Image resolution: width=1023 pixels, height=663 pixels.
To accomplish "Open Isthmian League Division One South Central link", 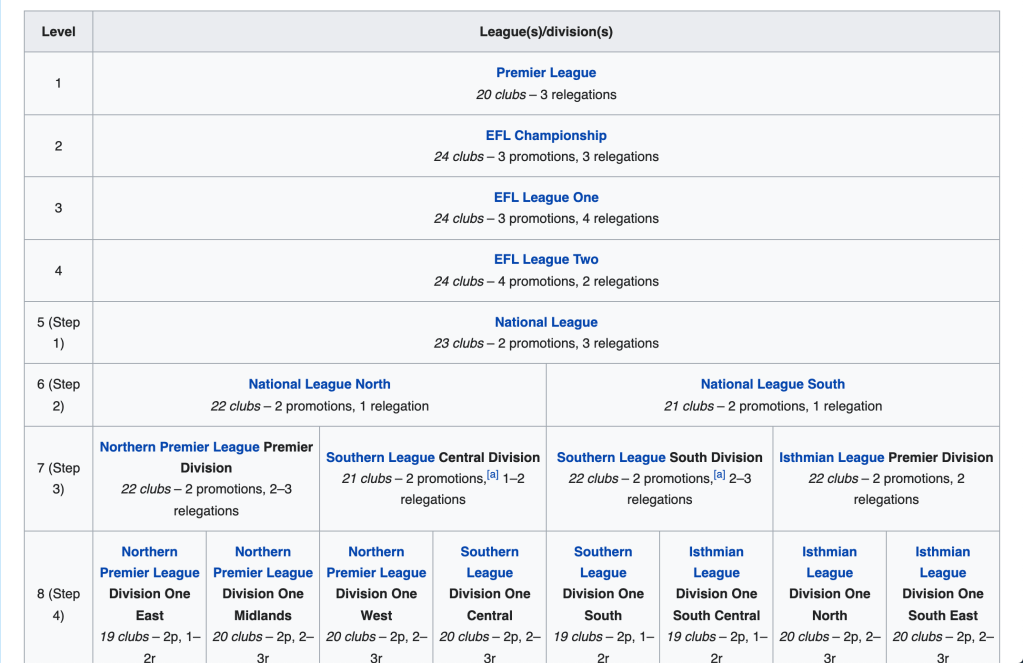I will (x=716, y=562).
